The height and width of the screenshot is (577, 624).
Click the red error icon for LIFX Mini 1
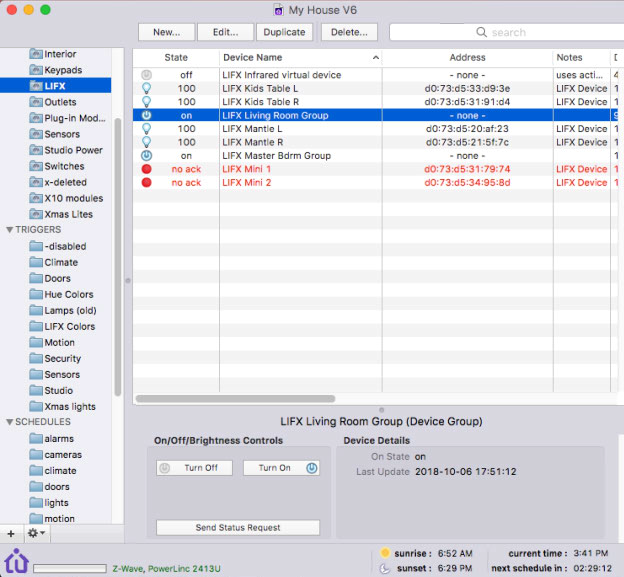click(146, 169)
